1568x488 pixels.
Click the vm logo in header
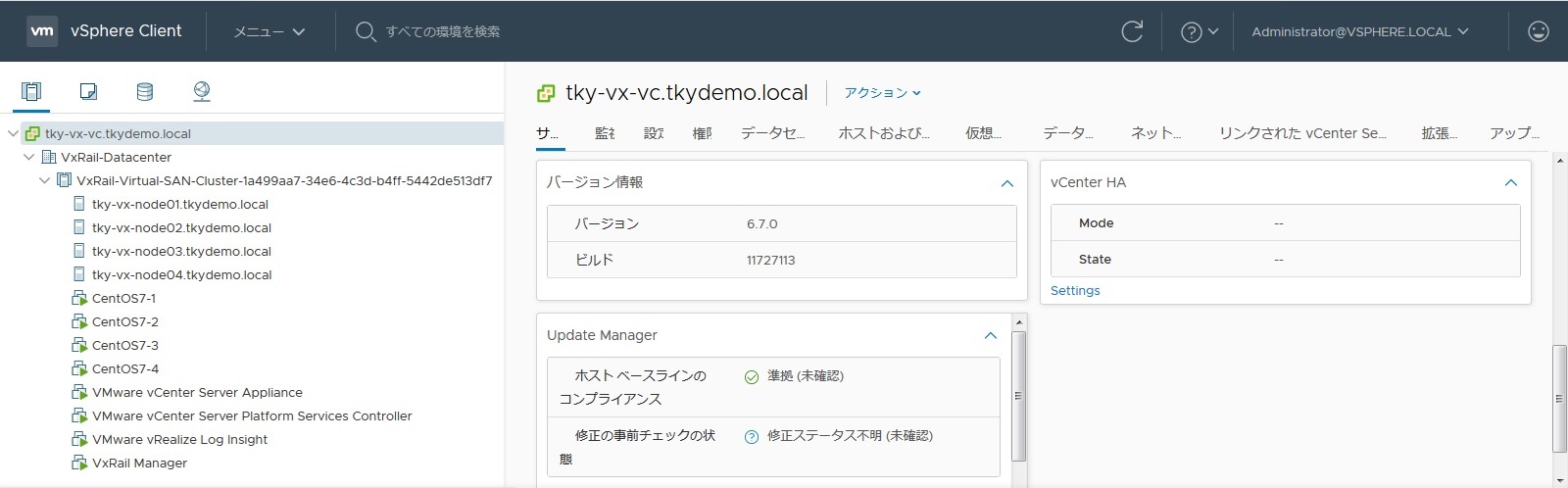(42, 31)
